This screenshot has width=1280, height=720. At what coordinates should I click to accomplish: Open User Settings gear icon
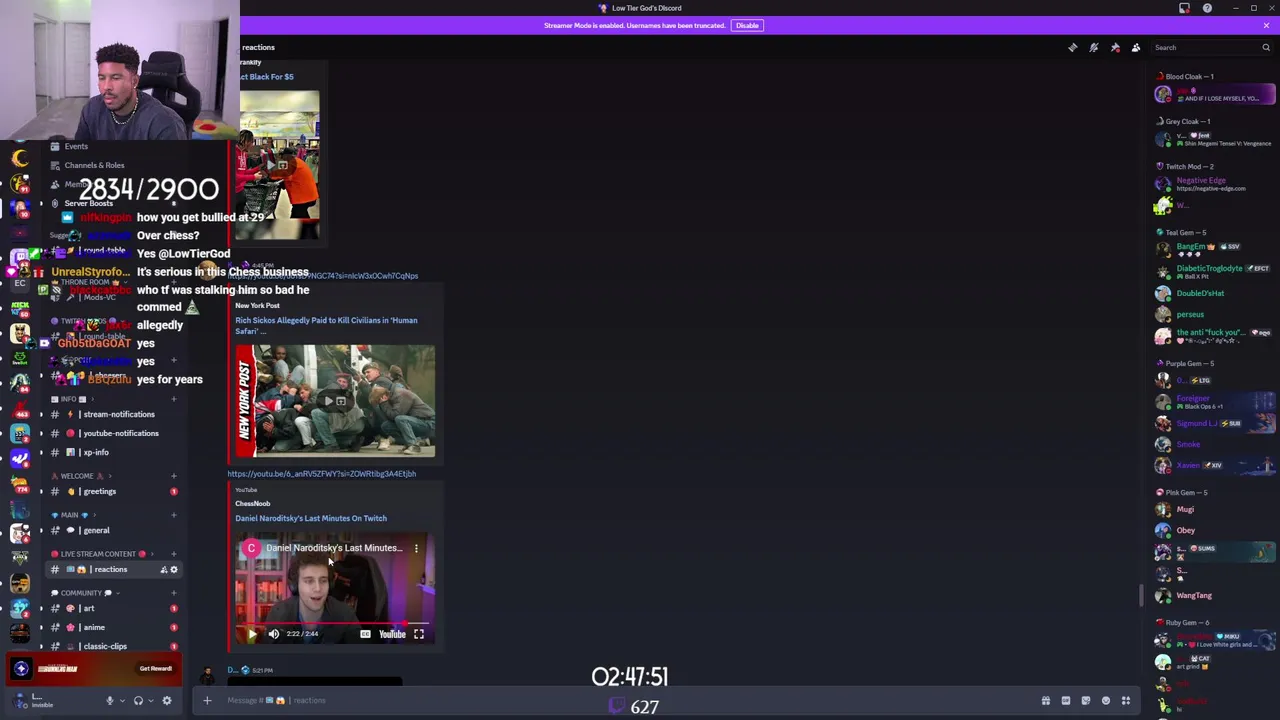(x=167, y=701)
